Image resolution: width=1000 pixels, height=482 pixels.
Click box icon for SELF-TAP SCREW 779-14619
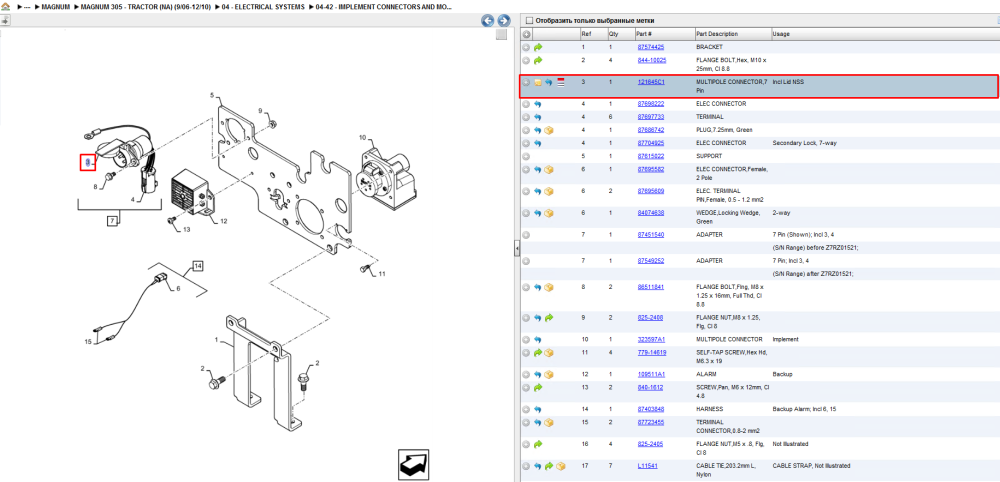(549, 353)
